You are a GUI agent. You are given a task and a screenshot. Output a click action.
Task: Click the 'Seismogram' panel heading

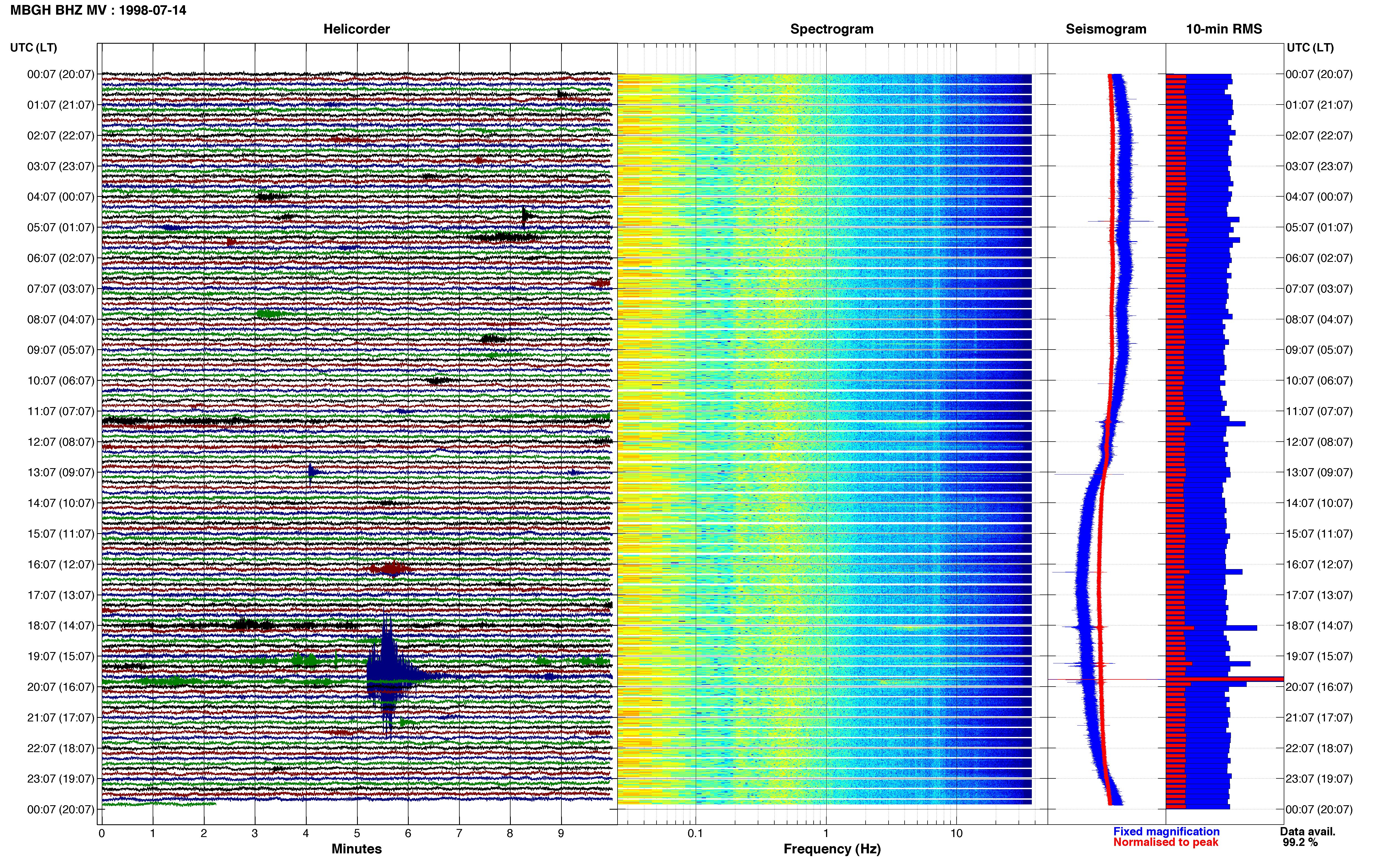point(1106,29)
